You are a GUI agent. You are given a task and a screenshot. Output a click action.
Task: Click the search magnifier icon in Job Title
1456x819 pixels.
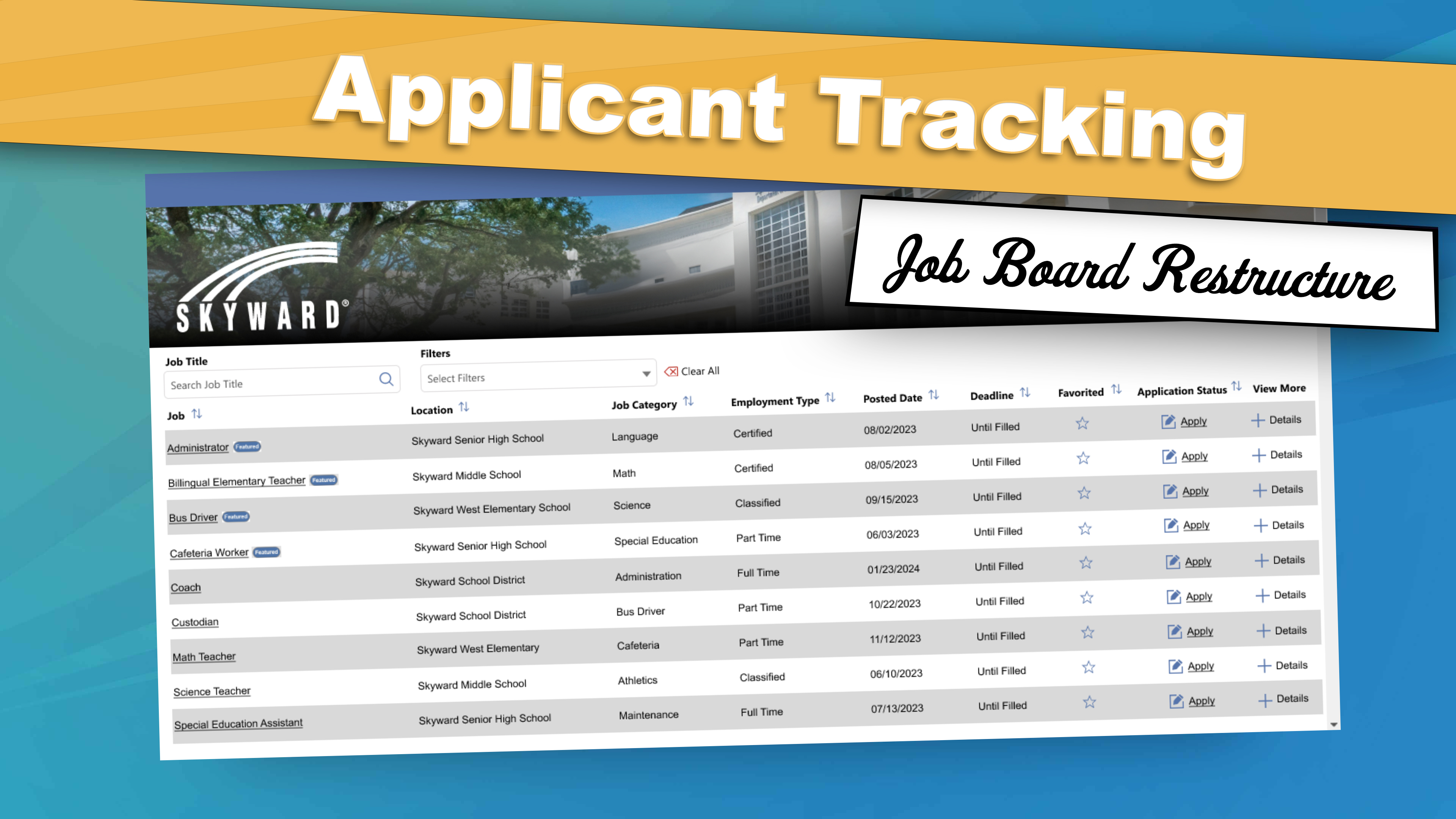[386, 379]
